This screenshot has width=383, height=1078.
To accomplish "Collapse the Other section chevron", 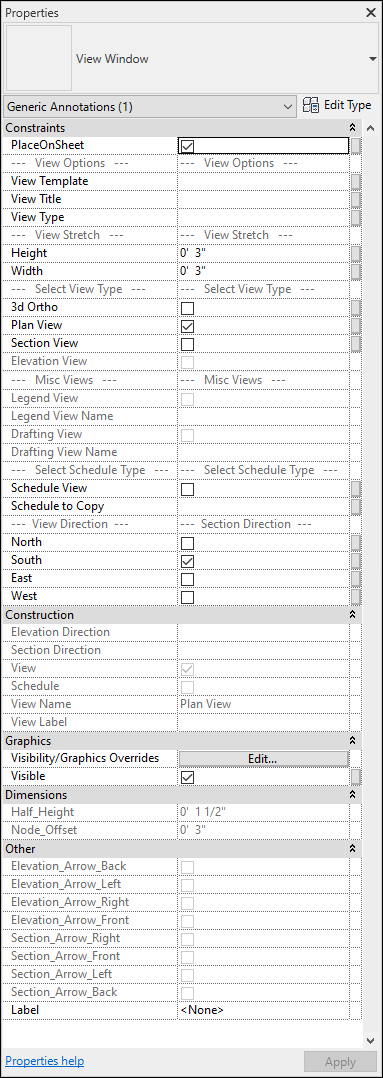I will (353, 848).
